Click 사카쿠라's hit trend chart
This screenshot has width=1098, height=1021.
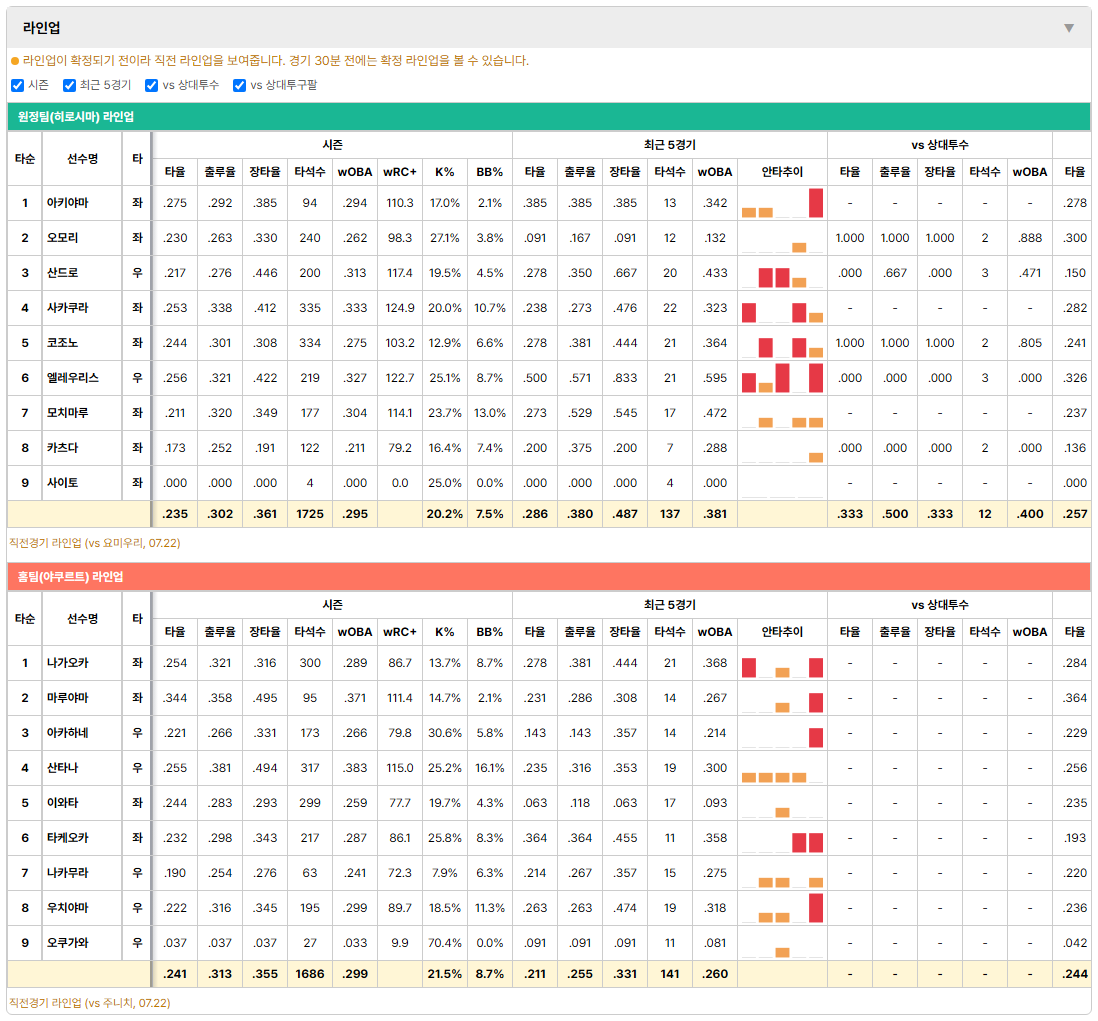pos(782,308)
